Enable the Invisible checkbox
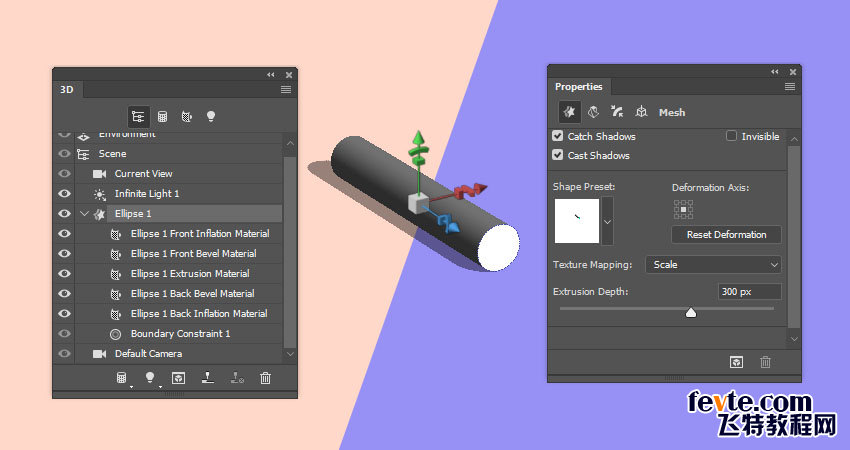850x450 pixels. [x=731, y=136]
